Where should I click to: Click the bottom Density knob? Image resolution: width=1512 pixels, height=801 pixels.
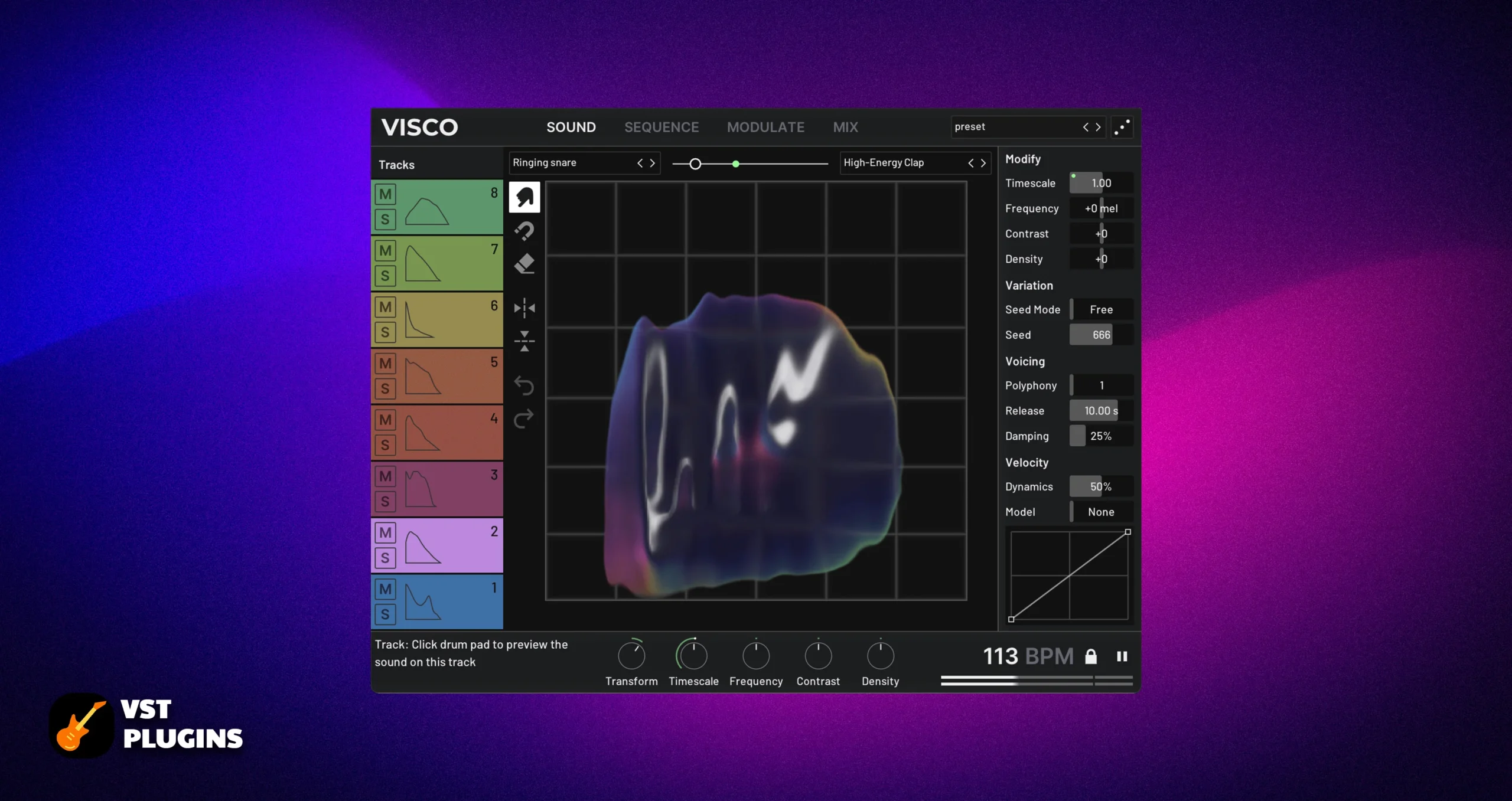tap(880, 655)
